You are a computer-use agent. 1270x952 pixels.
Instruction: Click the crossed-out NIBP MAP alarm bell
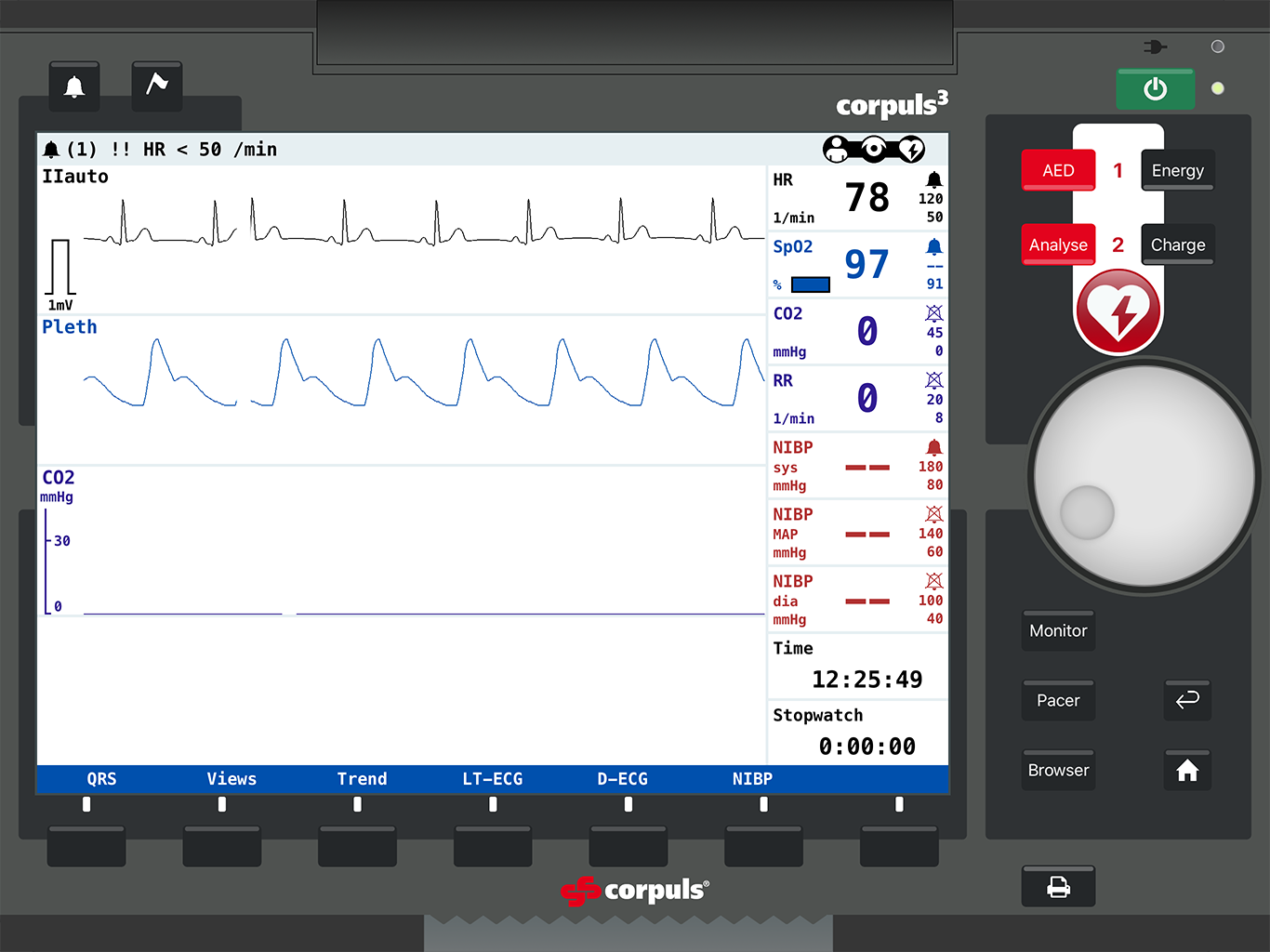(x=934, y=514)
